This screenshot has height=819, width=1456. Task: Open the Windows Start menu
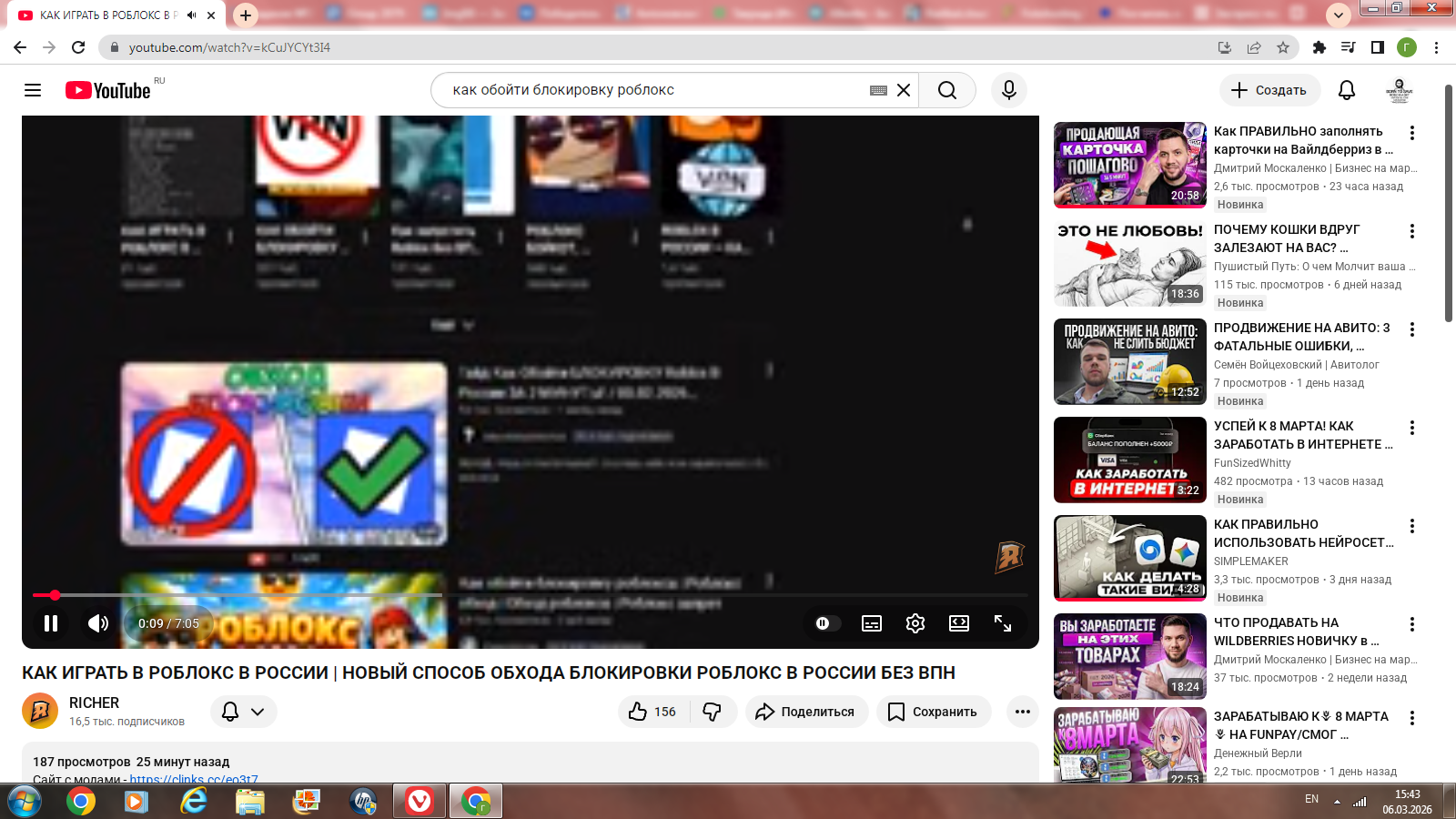click(25, 801)
